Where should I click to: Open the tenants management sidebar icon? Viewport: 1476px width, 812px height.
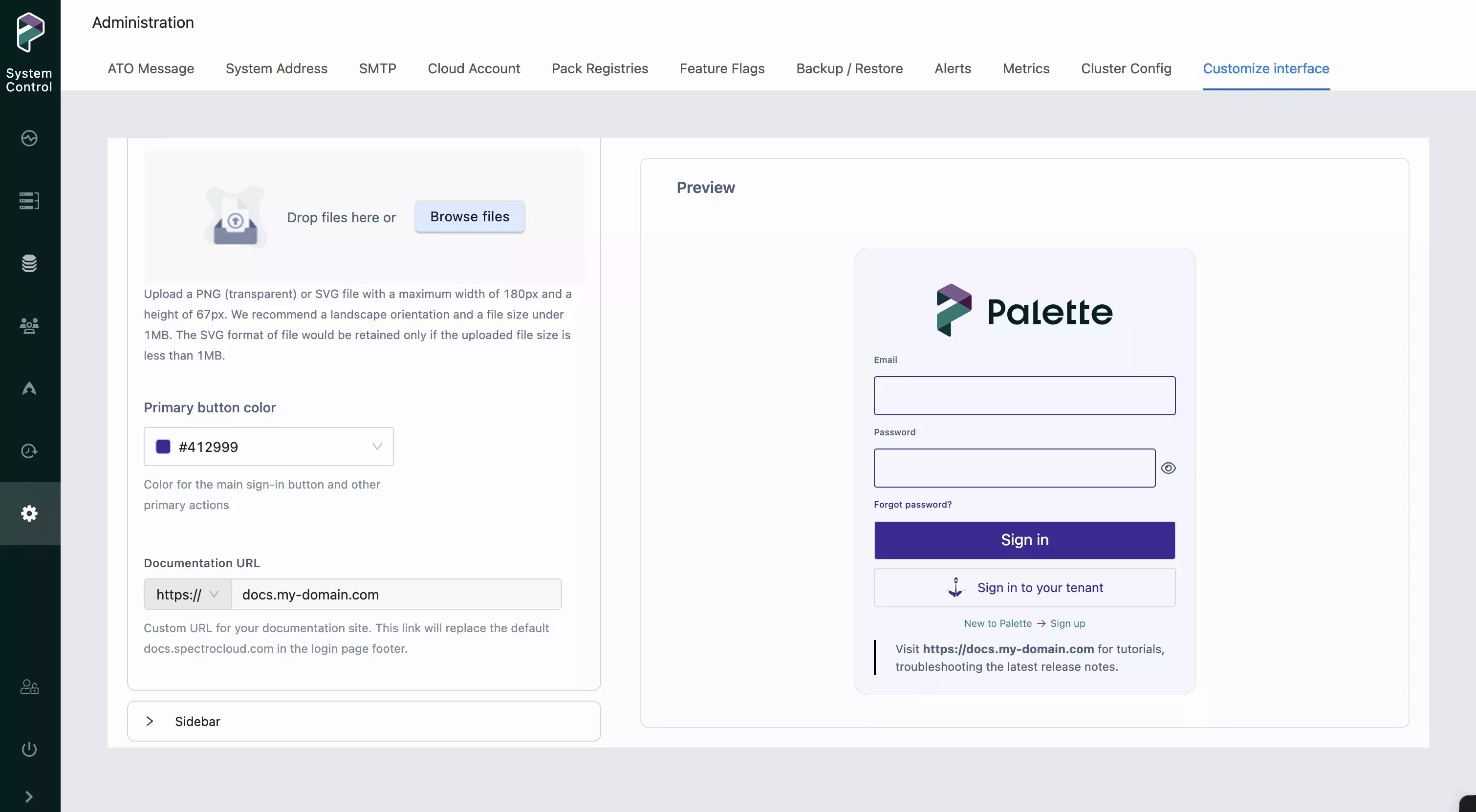click(x=29, y=325)
